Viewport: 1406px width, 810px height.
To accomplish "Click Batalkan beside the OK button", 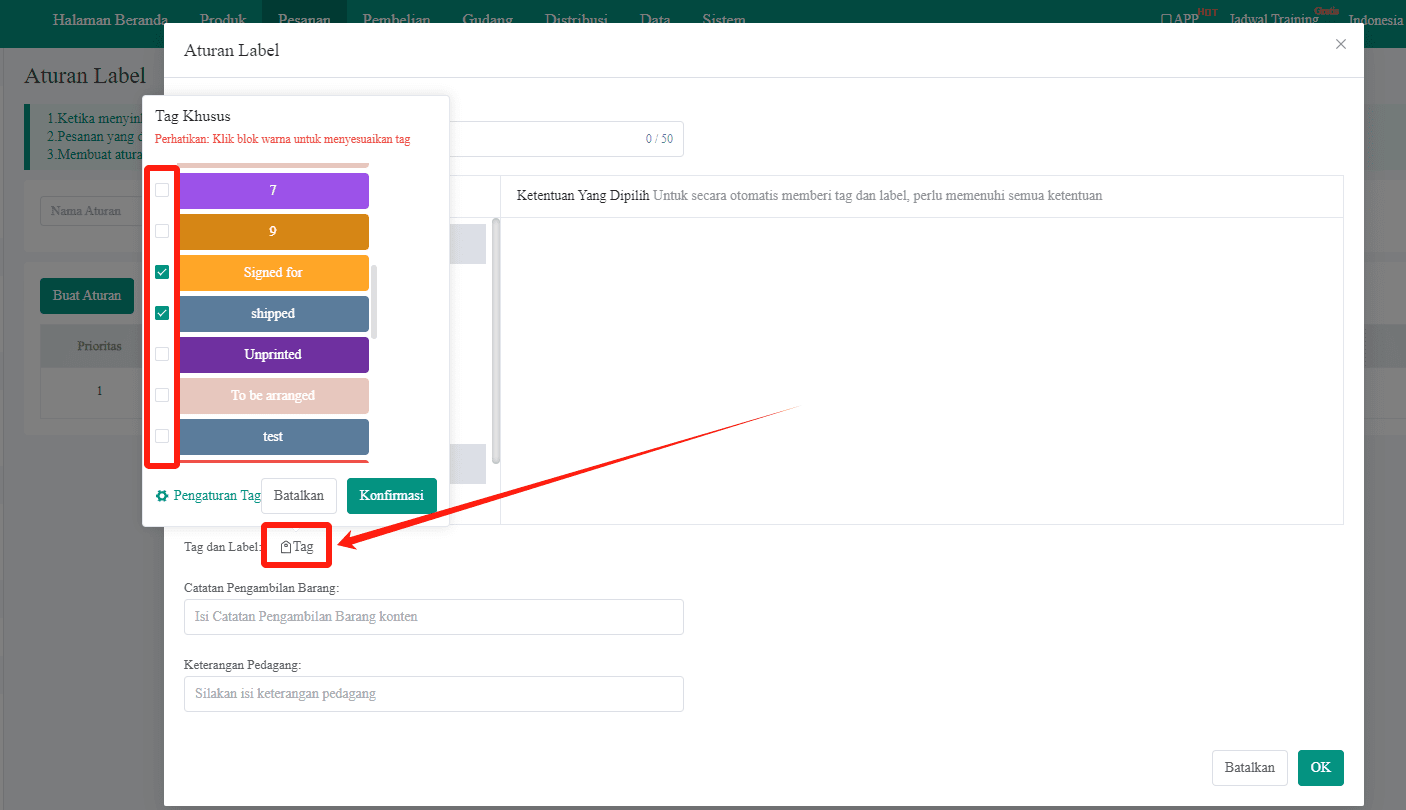I will (1250, 768).
